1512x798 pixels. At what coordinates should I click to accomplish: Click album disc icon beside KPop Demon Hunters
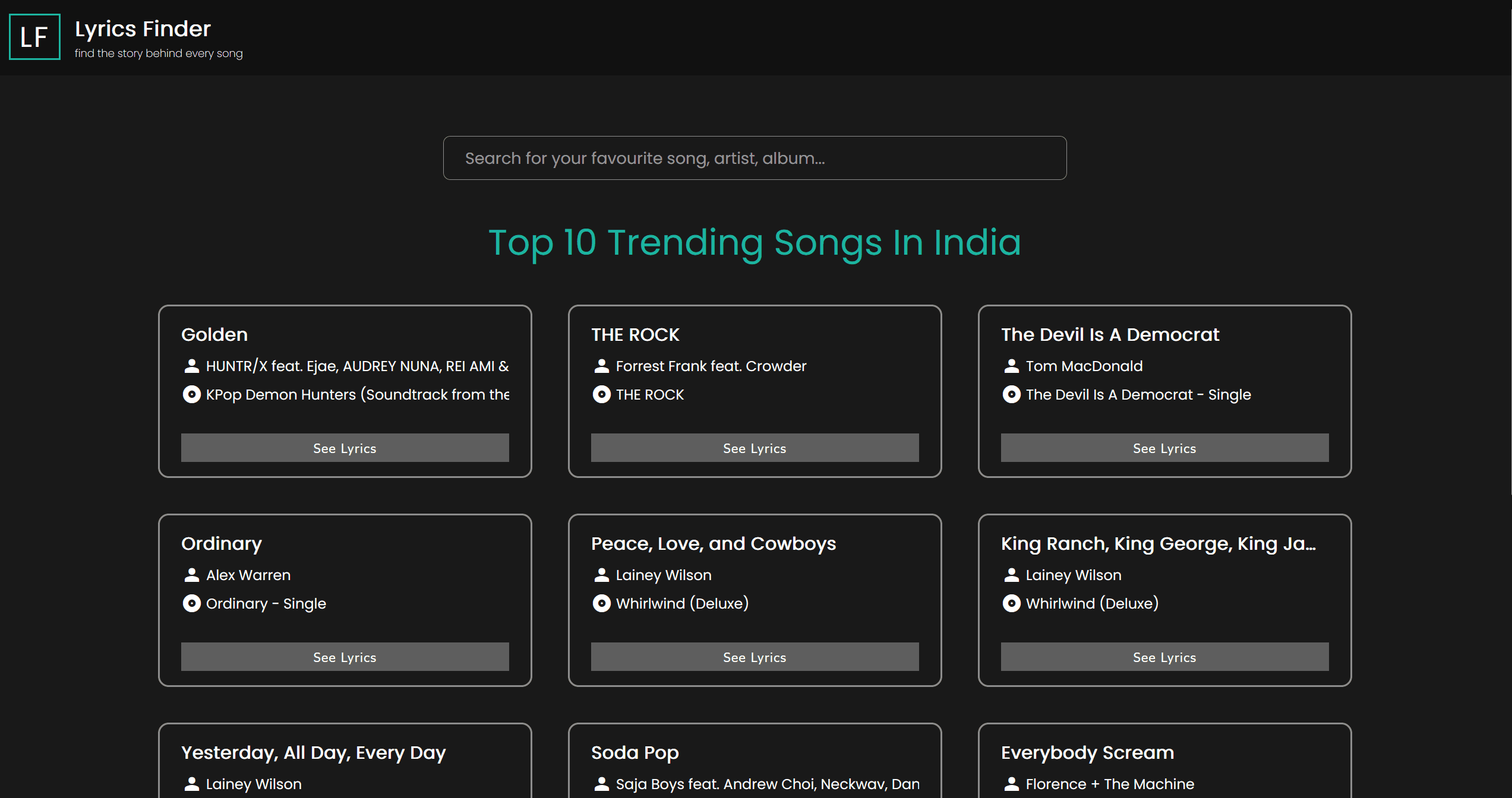click(x=191, y=394)
